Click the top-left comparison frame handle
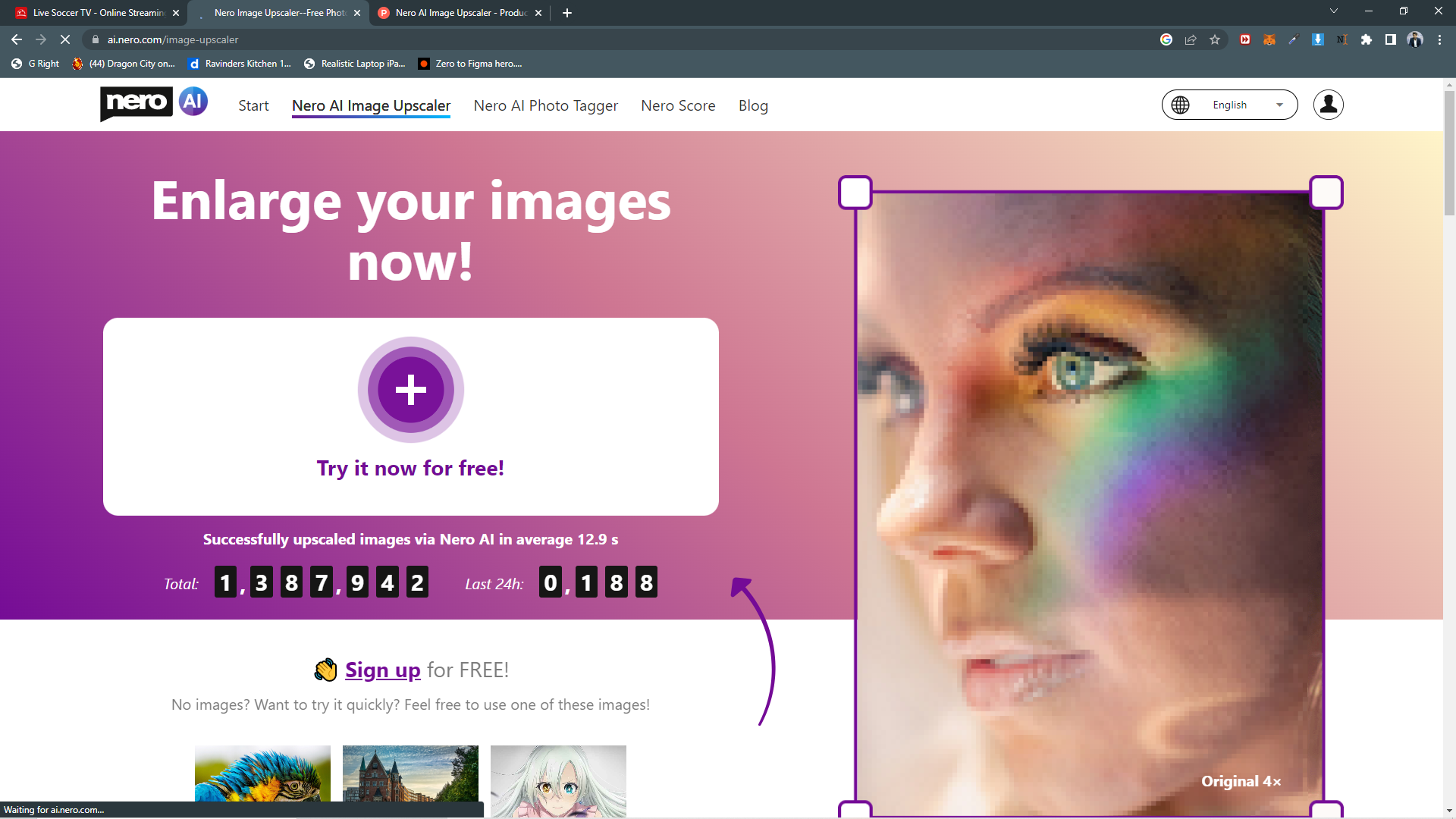 click(x=855, y=192)
